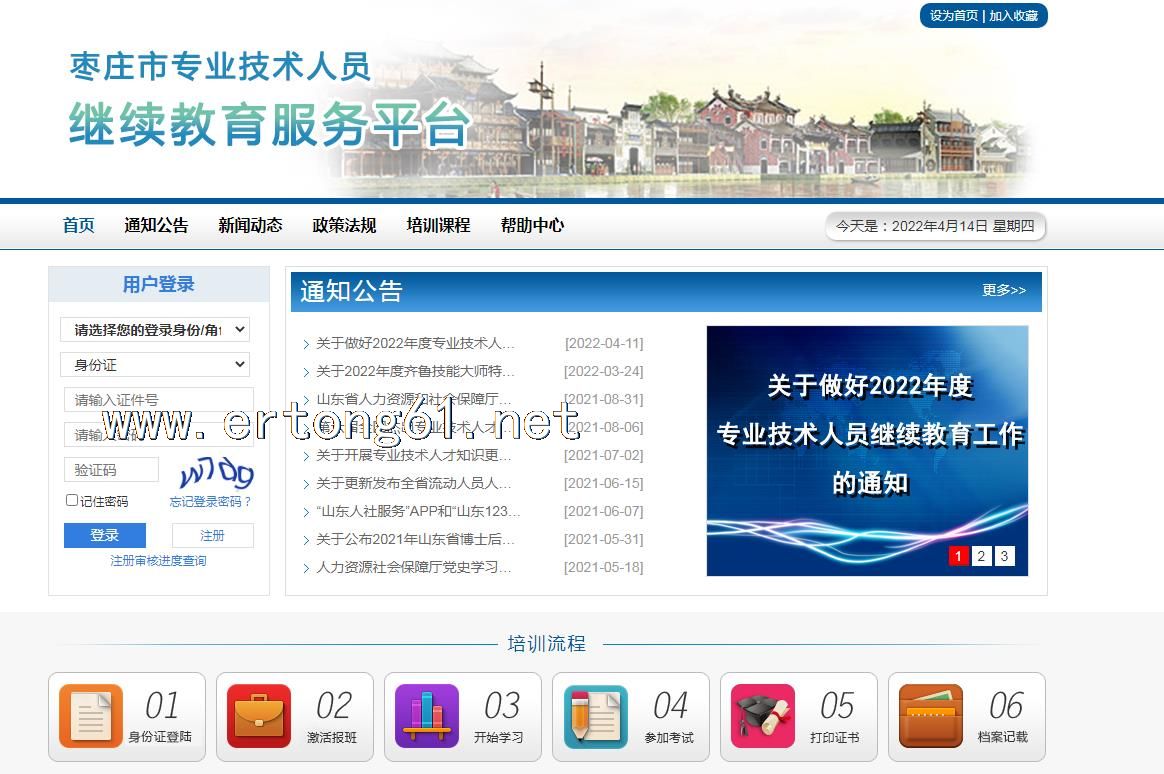Image resolution: width=1164 pixels, height=774 pixels.
Task: Select banner slide indicator 1
Action: (958, 556)
